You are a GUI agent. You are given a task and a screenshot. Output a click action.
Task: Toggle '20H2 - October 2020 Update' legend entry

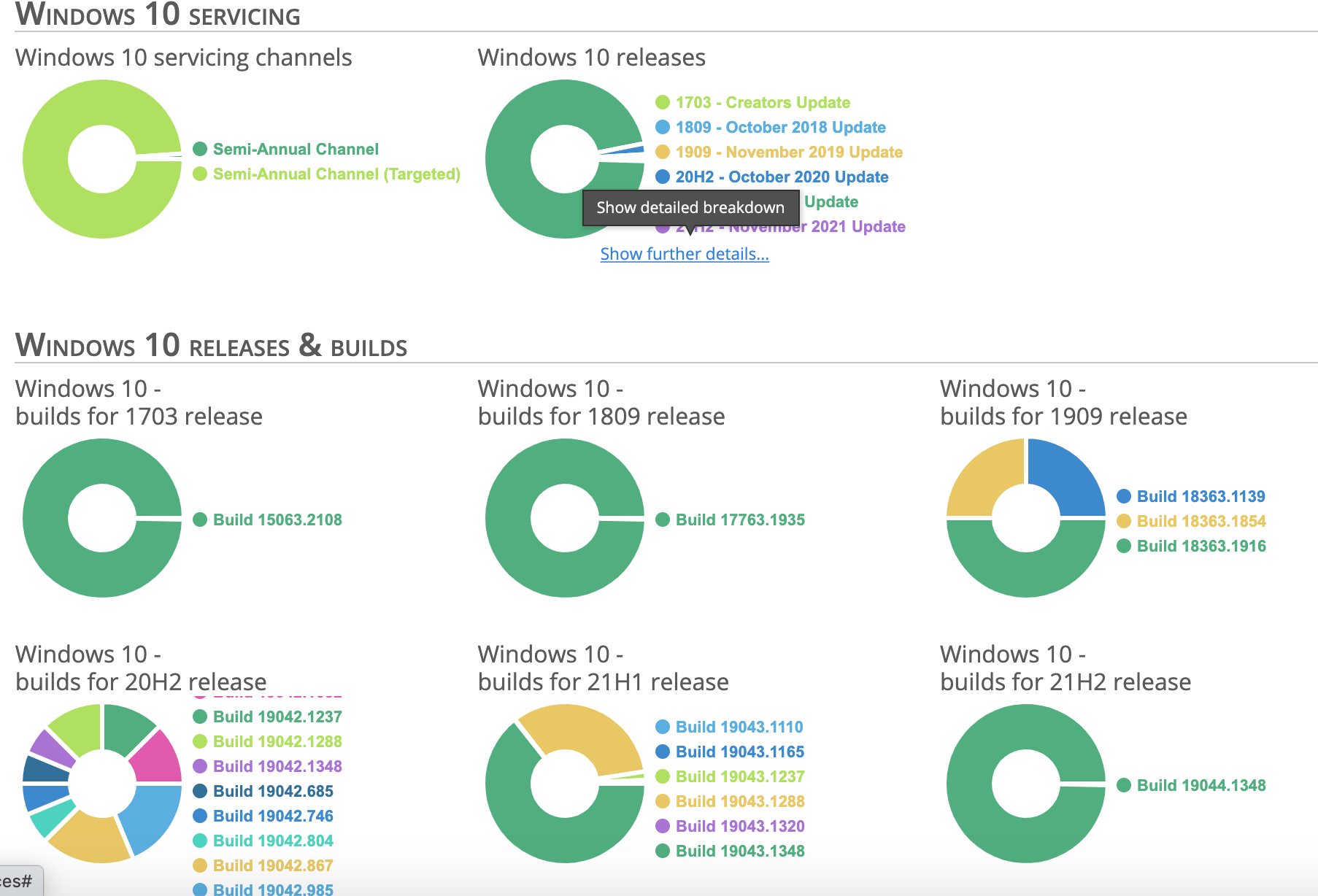coord(772,177)
